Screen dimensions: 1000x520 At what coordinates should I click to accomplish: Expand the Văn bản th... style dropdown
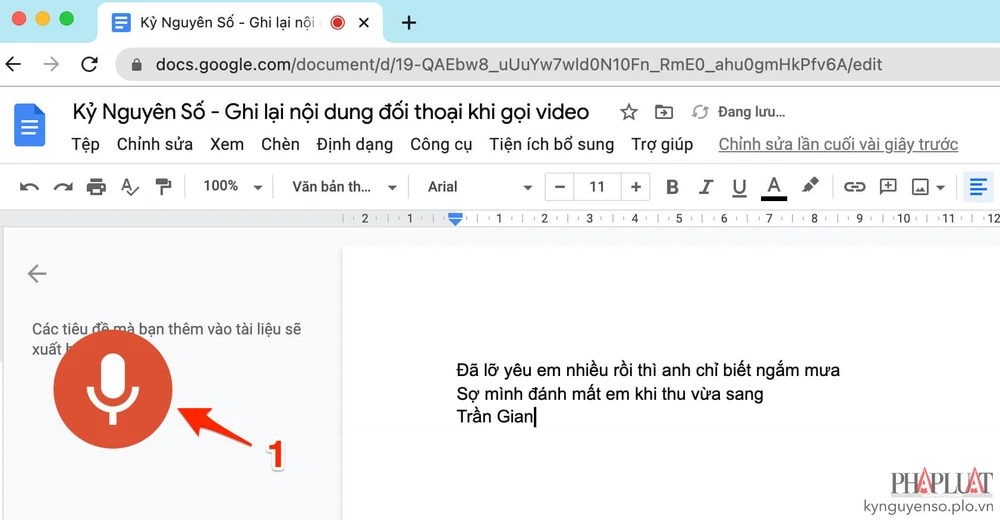344,187
